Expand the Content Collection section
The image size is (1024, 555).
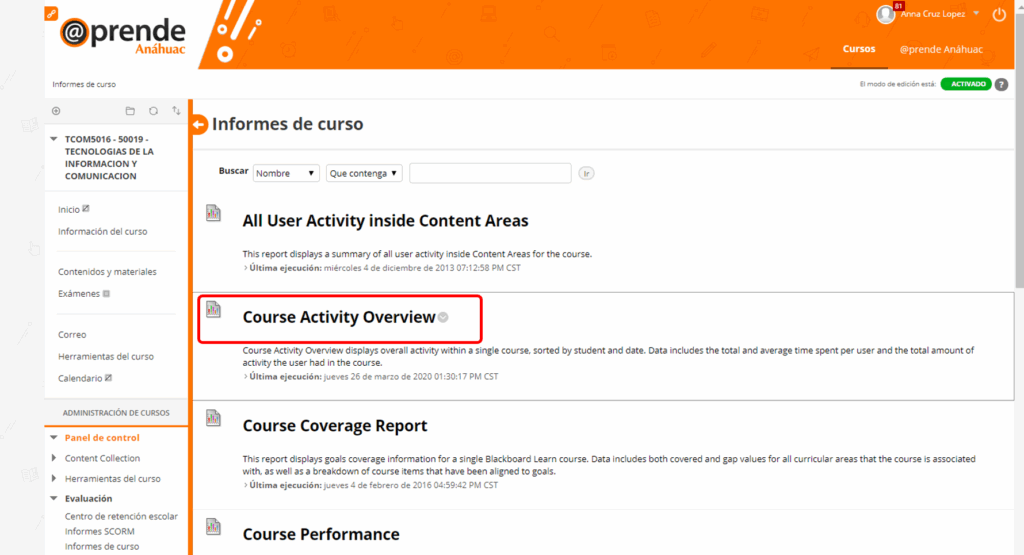click(x=54, y=458)
